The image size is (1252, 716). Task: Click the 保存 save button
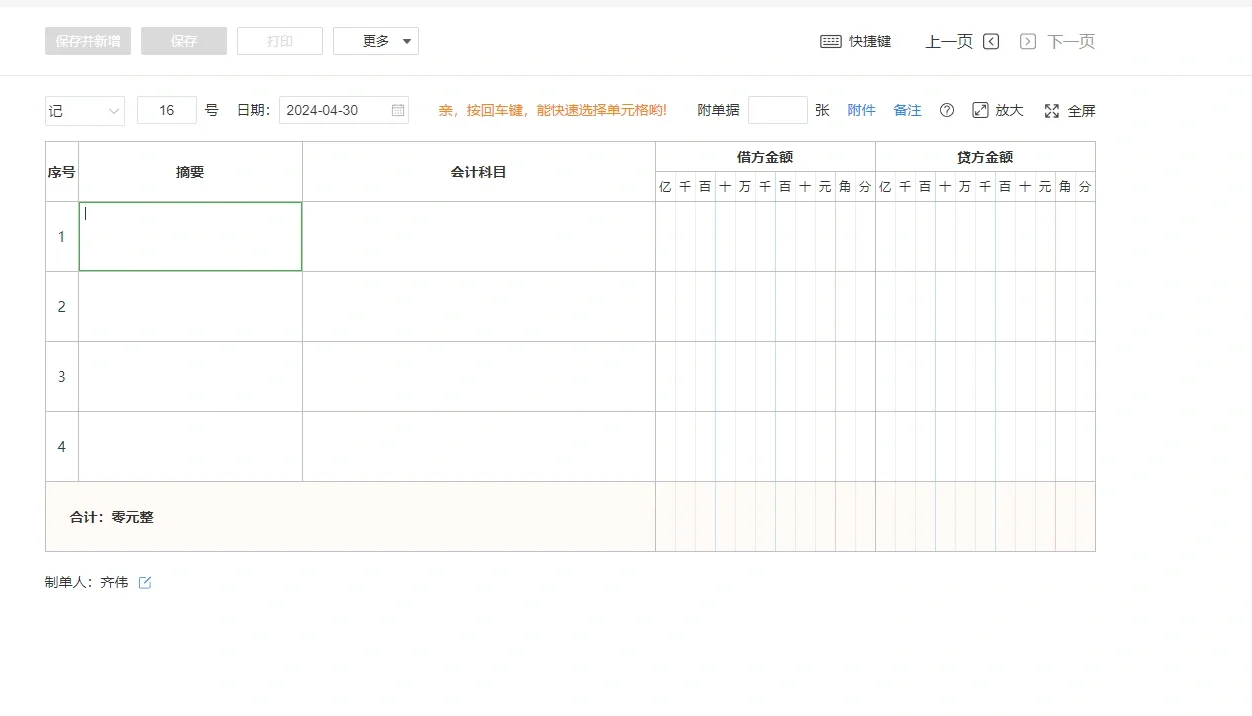click(x=183, y=41)
